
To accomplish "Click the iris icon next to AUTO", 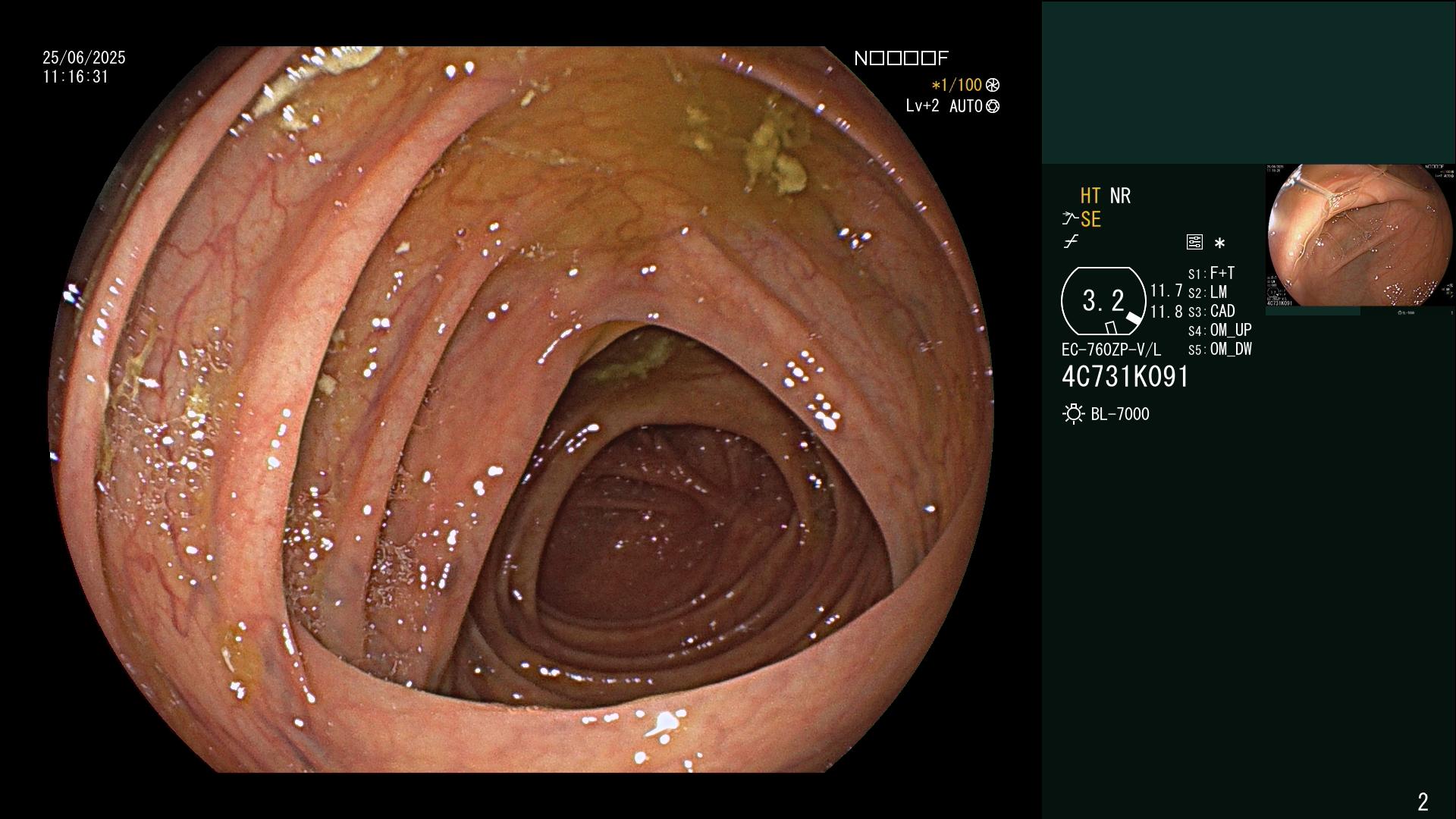I will 993,106.
